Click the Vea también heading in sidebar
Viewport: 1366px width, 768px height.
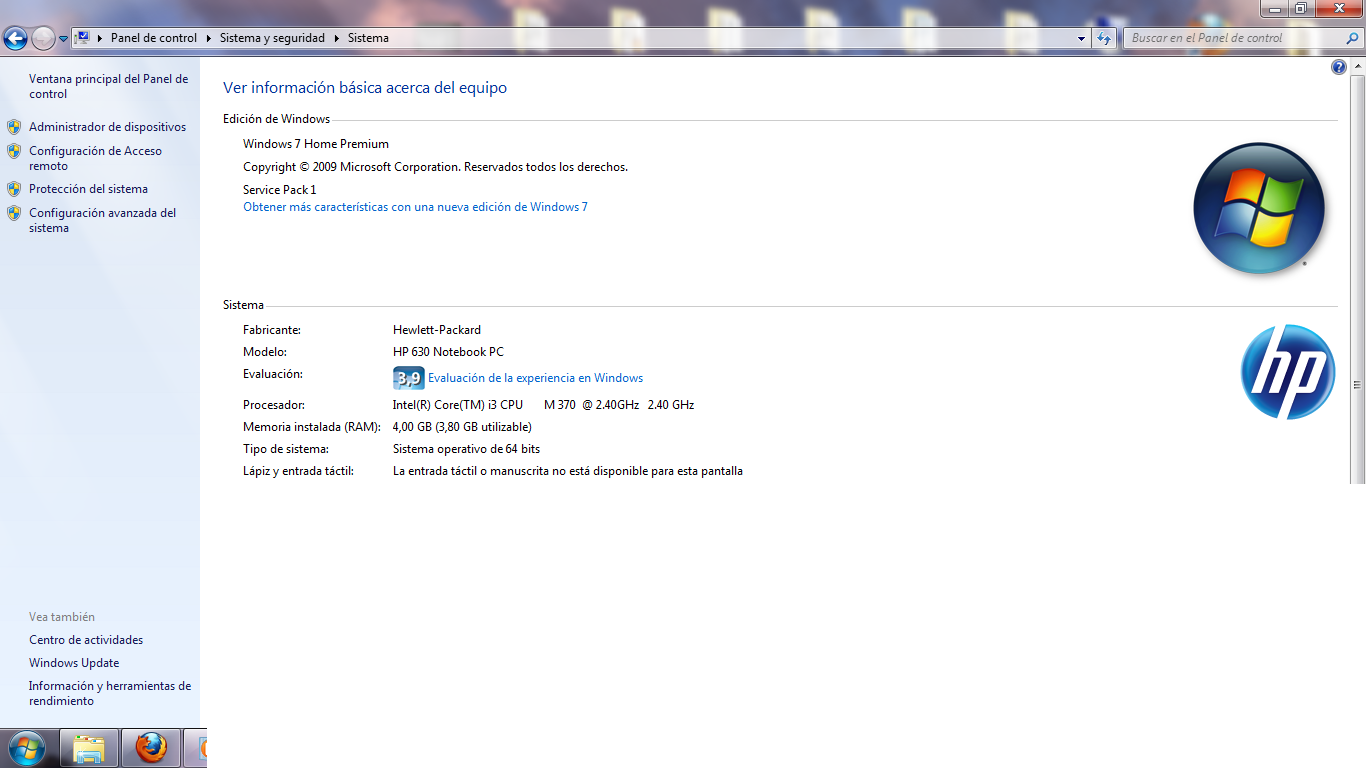pyautogui.click(x=62, y=617)
